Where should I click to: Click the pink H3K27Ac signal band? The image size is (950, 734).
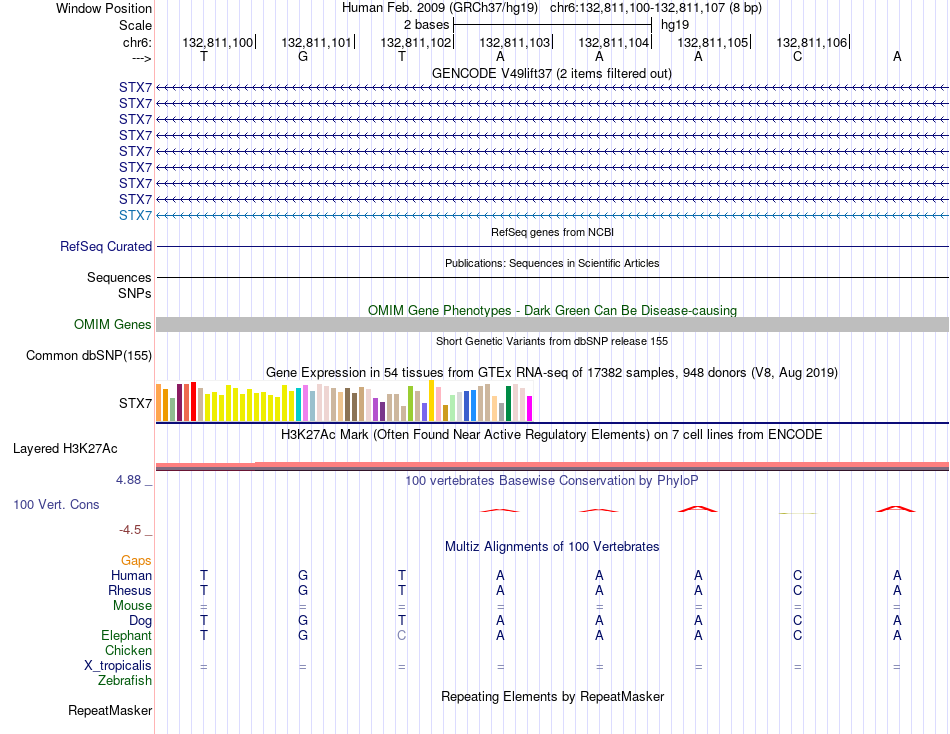[552, 465]
